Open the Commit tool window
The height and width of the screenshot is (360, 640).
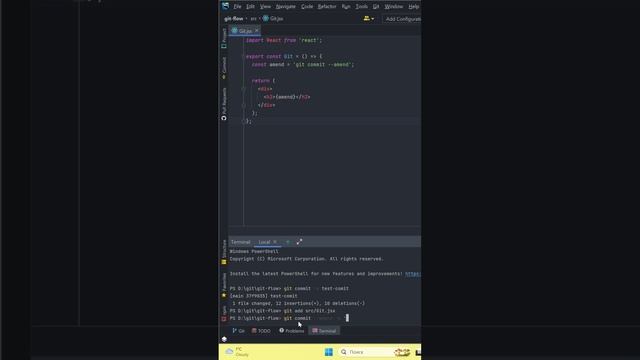click(224, 67)
